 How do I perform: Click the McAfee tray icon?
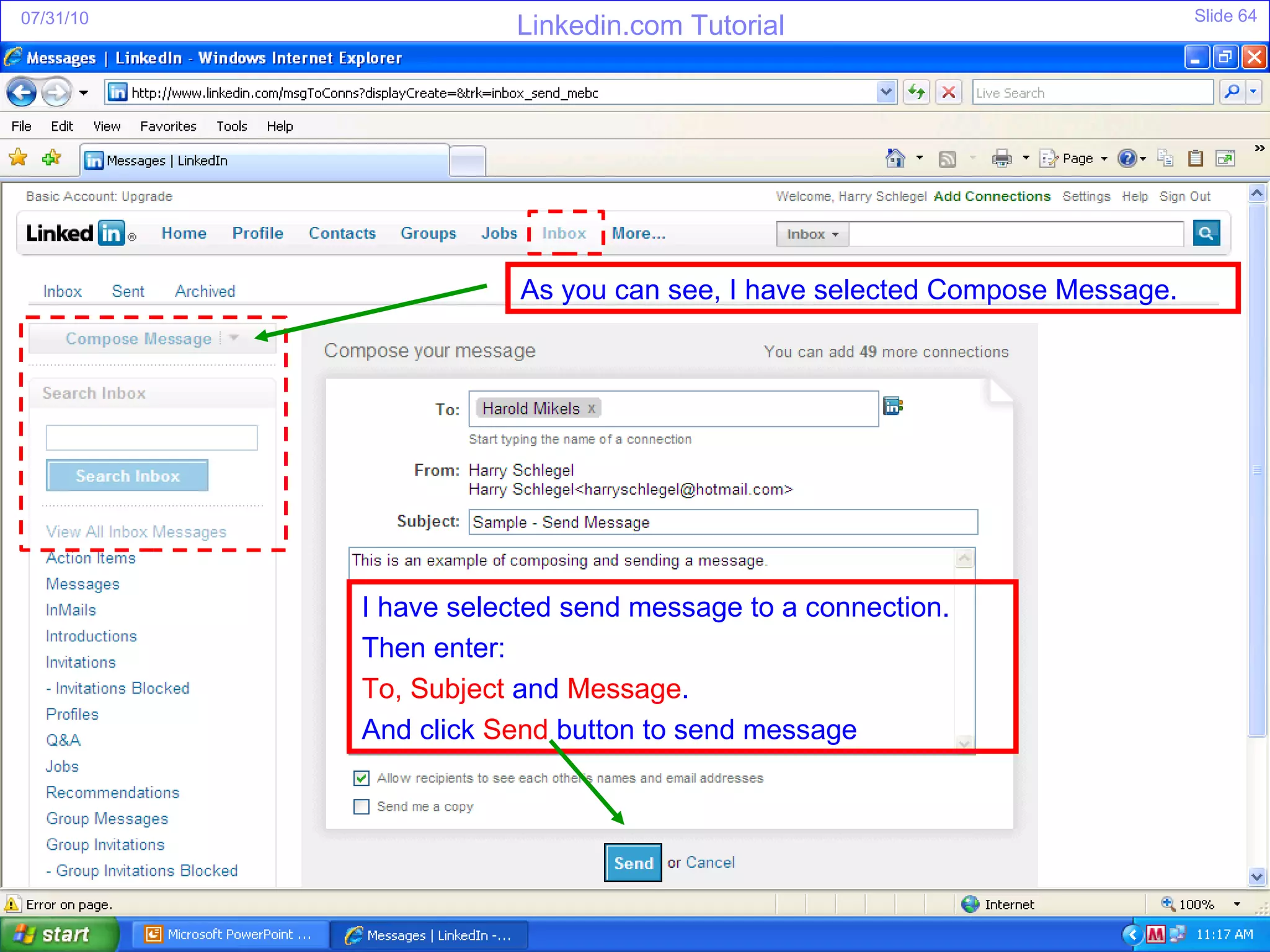[x=1156, y=934]
